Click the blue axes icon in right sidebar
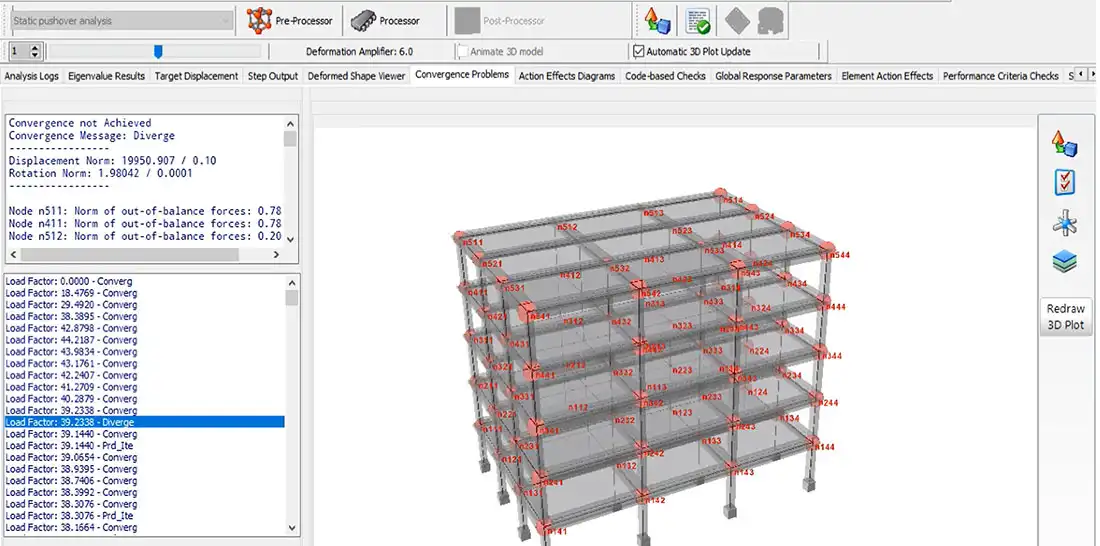Viewport: 1100px width, 546px height. pos(1065,223)
